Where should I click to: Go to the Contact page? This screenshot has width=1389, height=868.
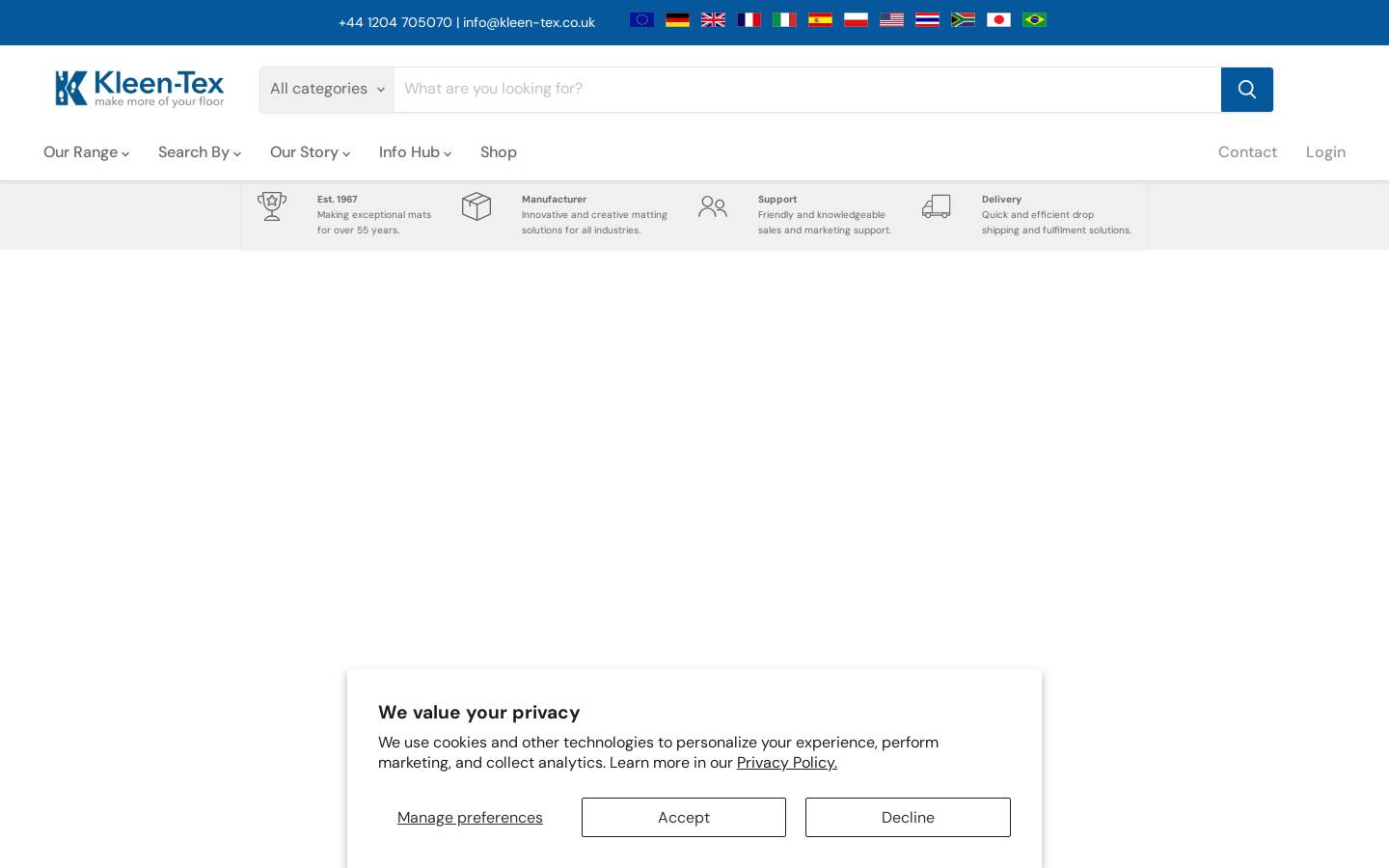pos(1247,152)
